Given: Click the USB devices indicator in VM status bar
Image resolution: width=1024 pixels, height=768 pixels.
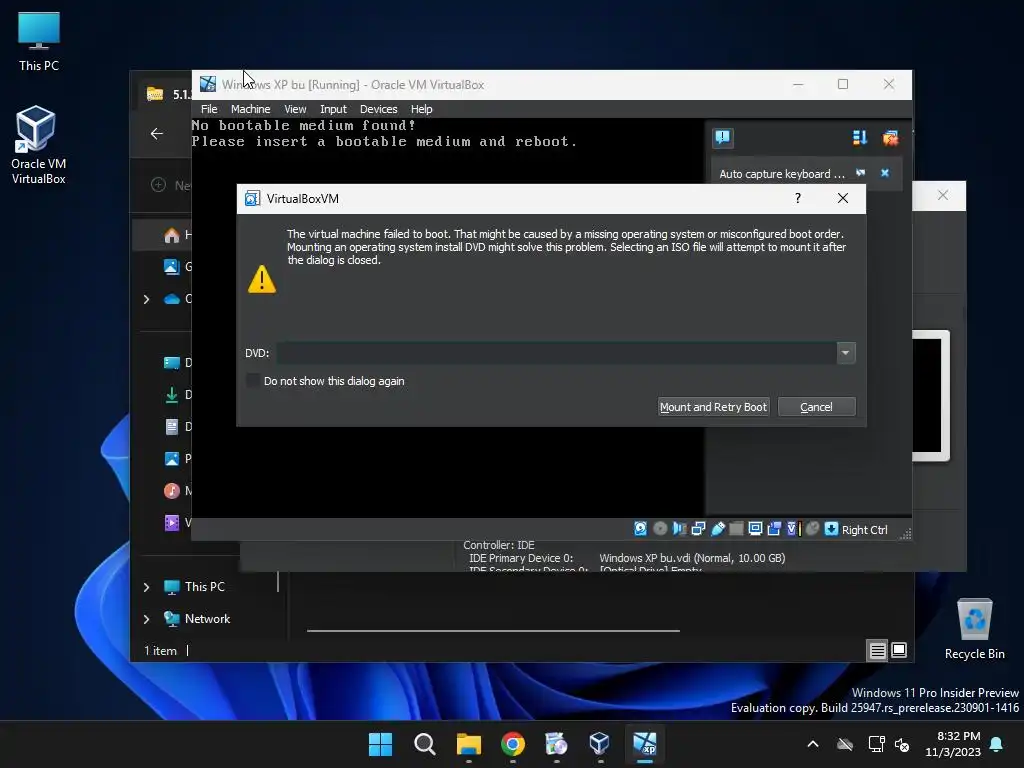Looking at the screenshot, I should coord(717,529).
